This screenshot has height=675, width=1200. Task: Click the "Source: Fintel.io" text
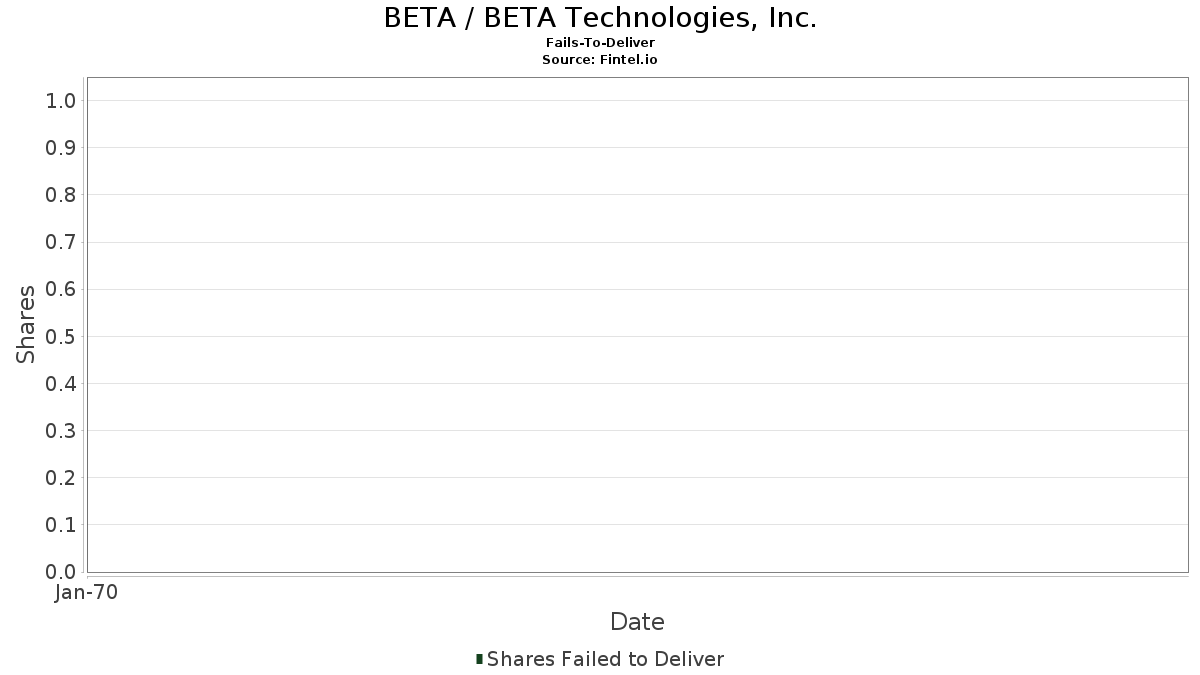(x=600, y=60)
